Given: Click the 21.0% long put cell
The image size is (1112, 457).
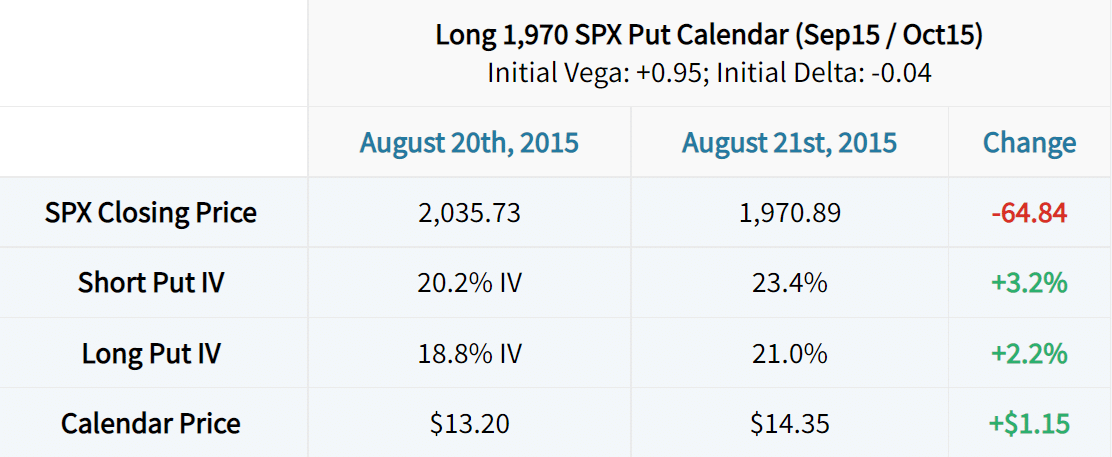Looking at the screenshot, I should click(x=789, y=353).
